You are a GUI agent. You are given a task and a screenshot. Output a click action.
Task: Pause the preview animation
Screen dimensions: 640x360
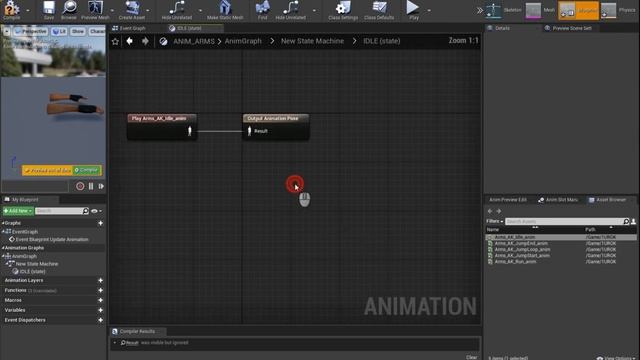click(x=91, y=186)
